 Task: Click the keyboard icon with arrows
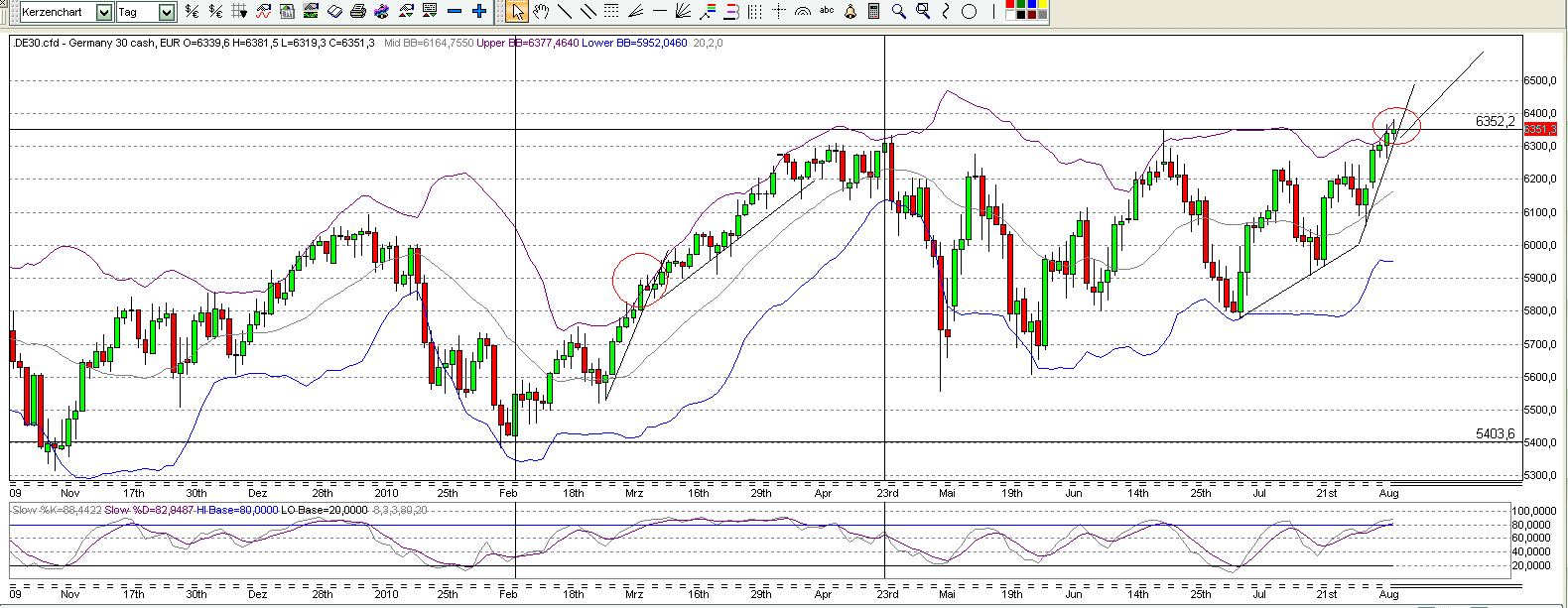pyautogui.click(x=430, y=11)
